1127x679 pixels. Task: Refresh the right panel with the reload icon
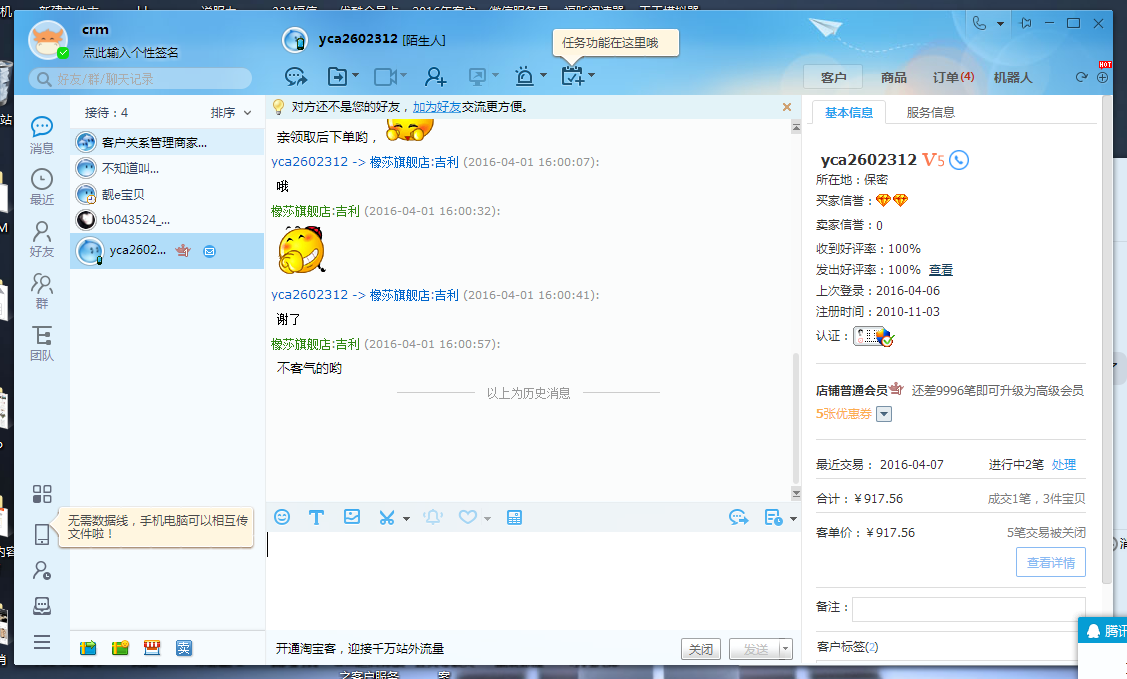pos(1081,77)
